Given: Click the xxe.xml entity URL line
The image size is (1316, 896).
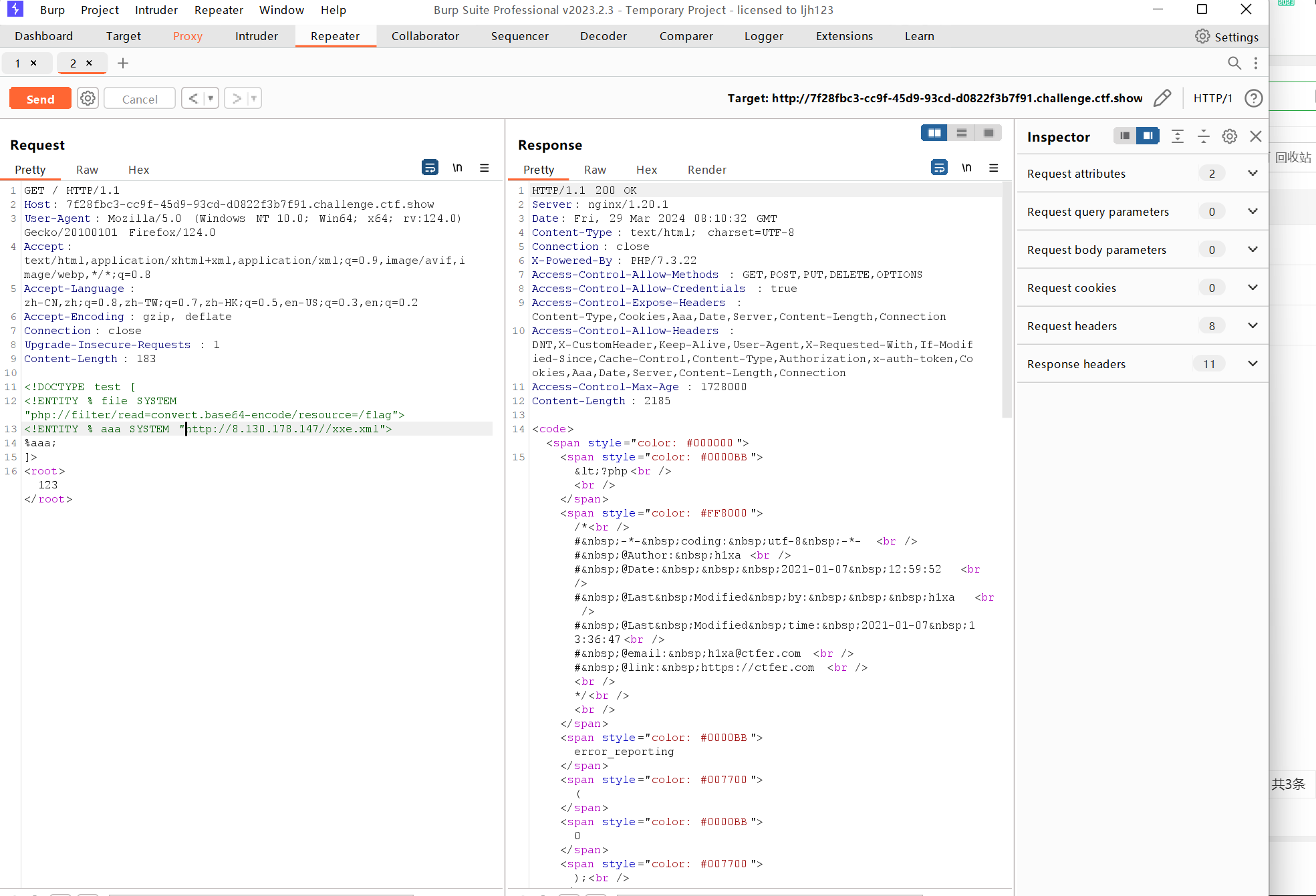Looking at the screenshot, I should point(258,429).
